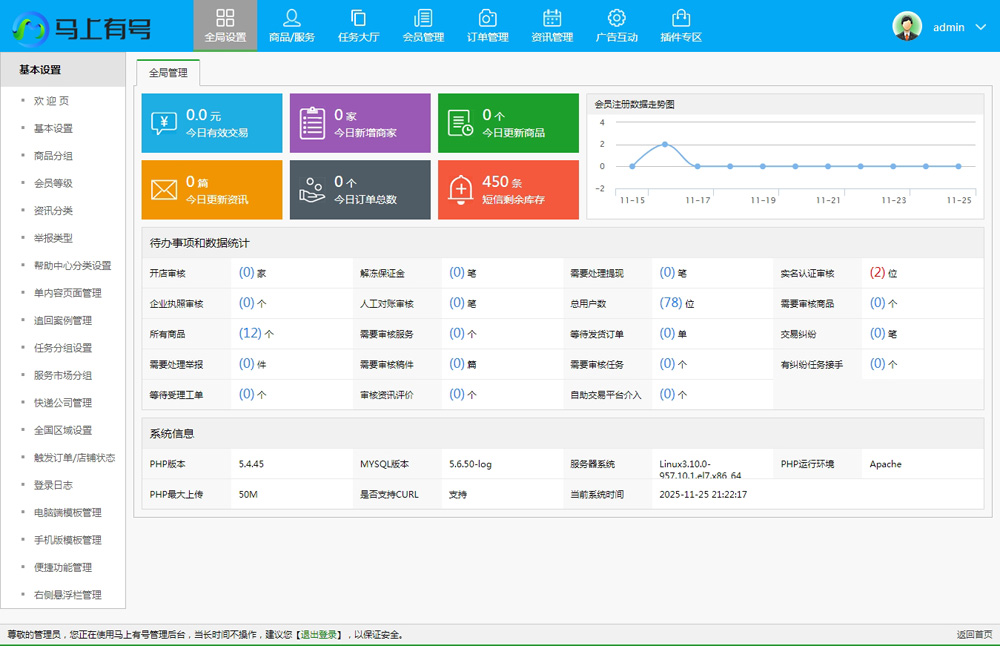
Task: Click the admin user avatar
Action: point(907,27)
